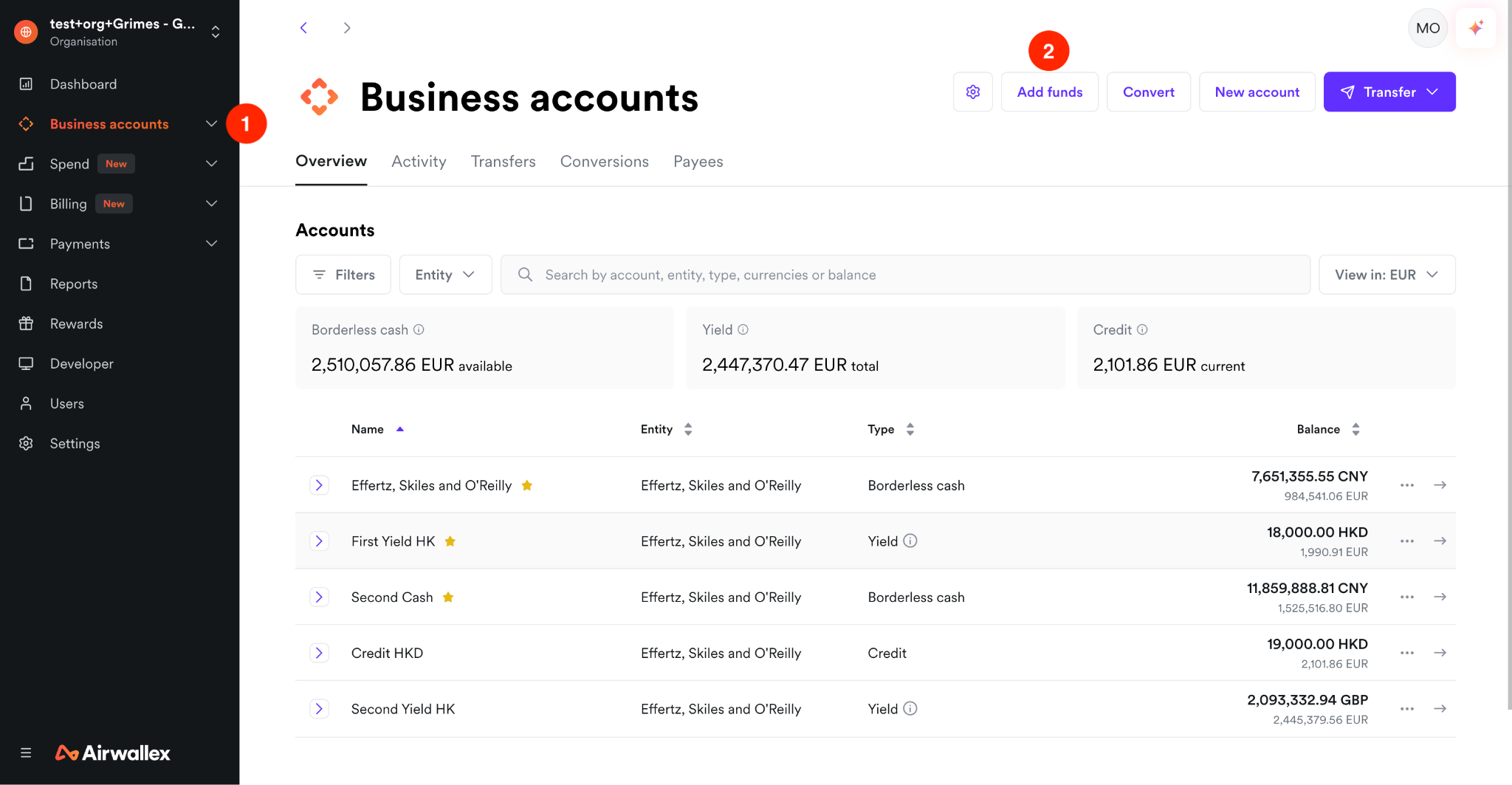Open Rewards gift icon in sidebar
The width and height of the screenshot is (1512, 785).
[26, 323]
